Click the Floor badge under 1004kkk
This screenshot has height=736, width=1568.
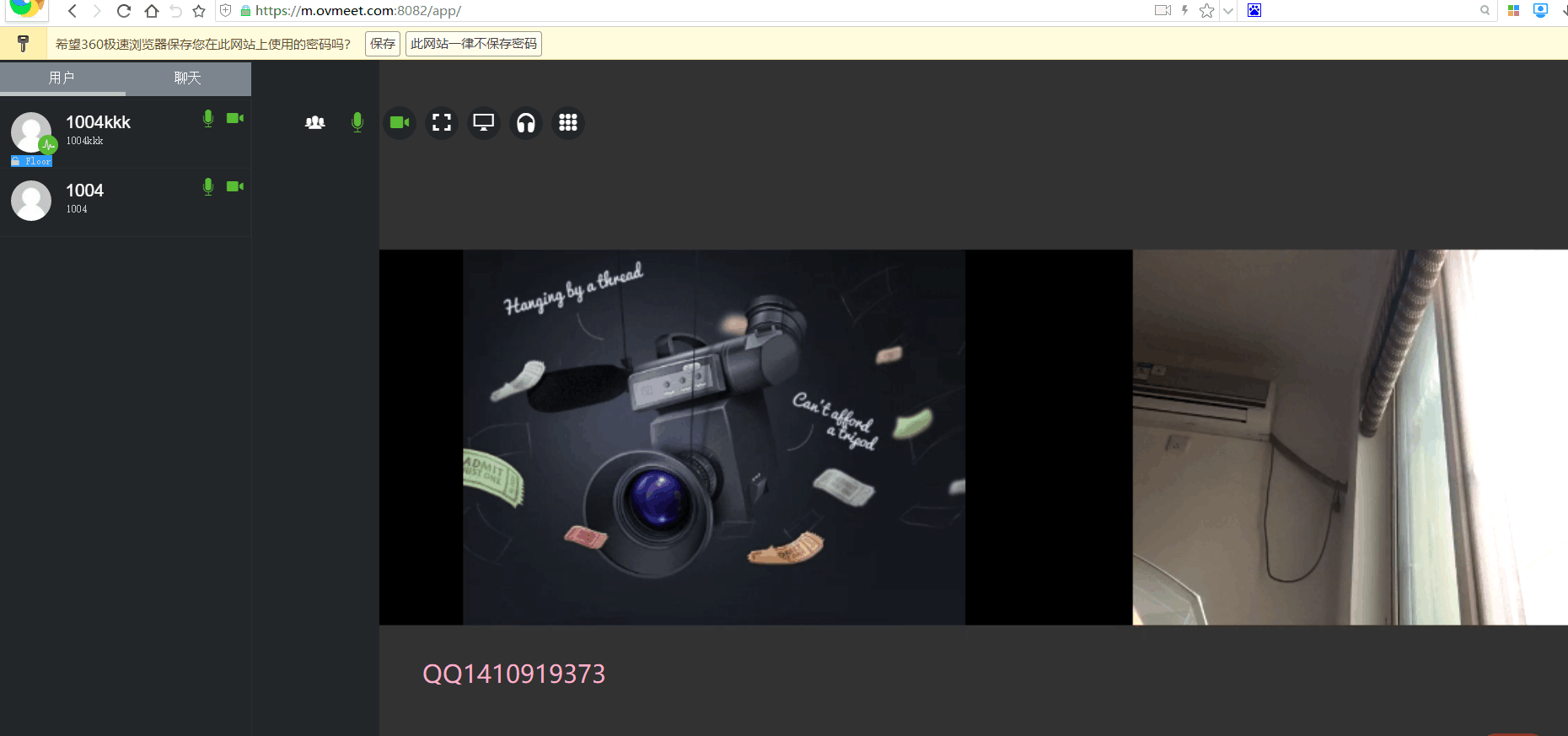(31, 161)
